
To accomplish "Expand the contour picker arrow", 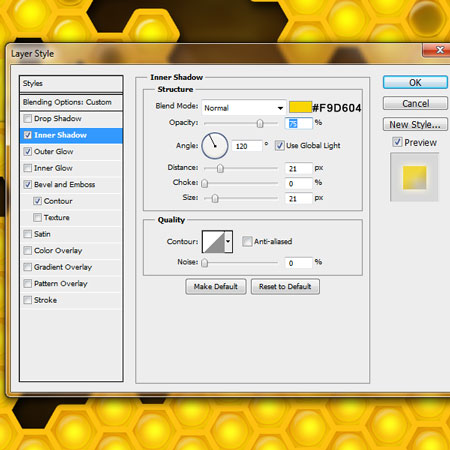I will 229,242.
